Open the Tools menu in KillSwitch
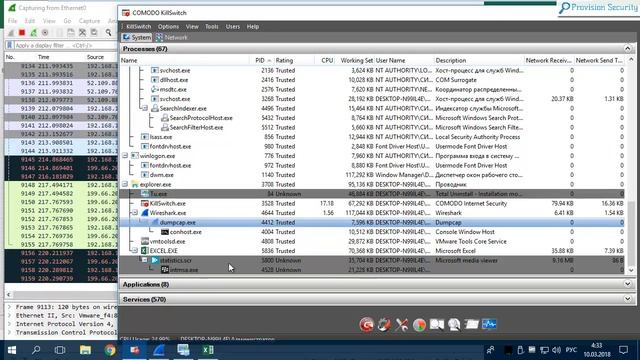Viewport: 640px width, 360px height. (x=211, y=27)
